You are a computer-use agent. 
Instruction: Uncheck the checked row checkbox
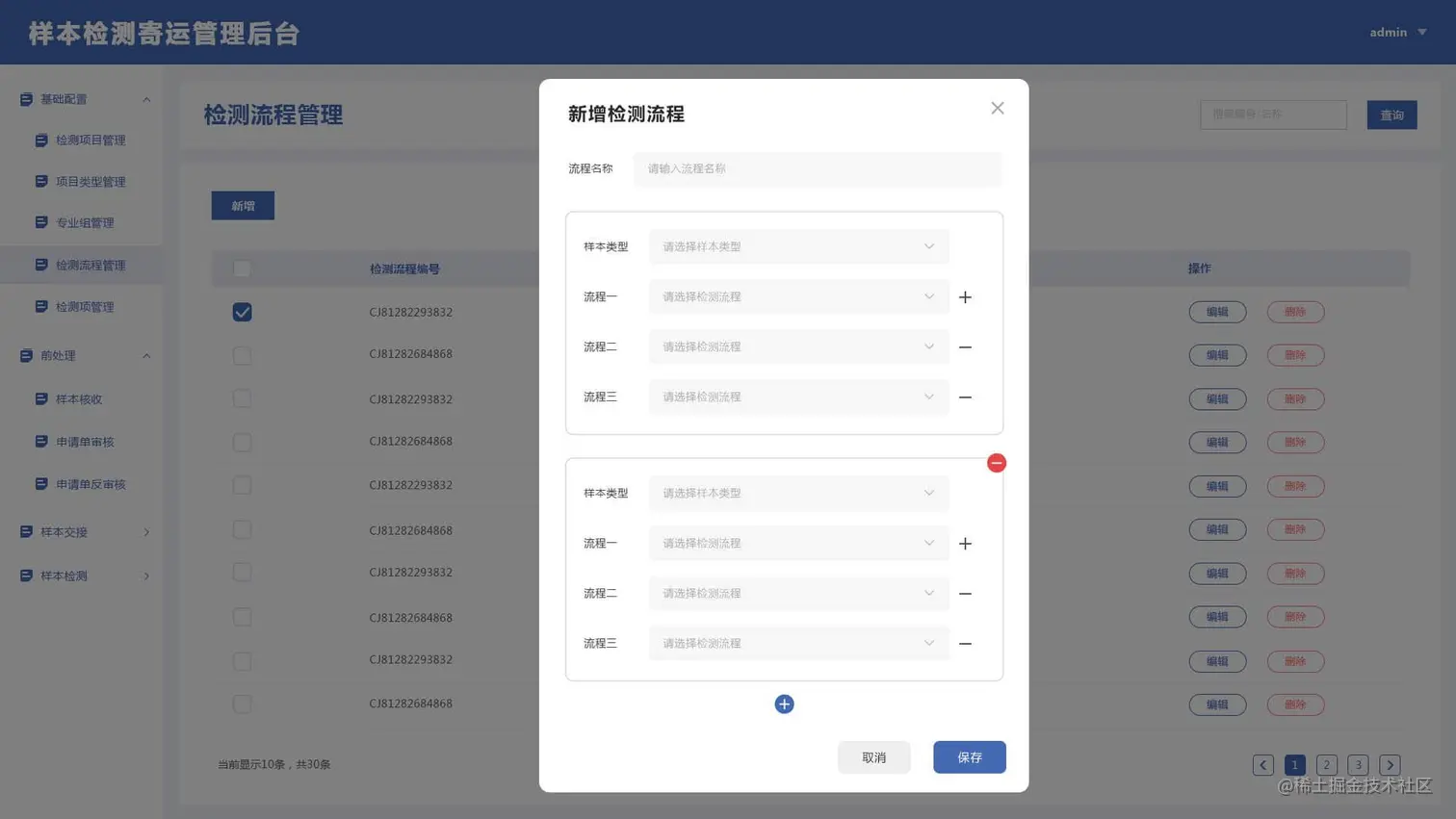click(x=242, y=312)
